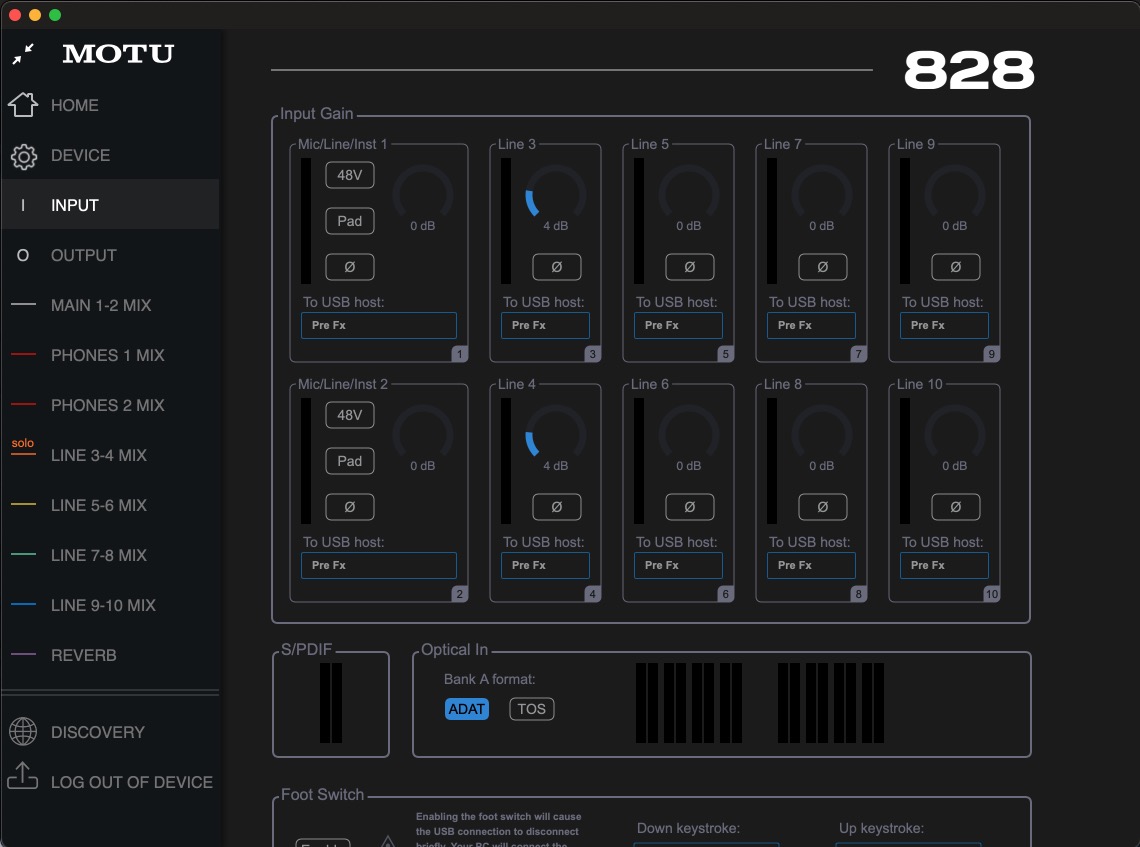Open the LINE 3-4 MIX page
This screenshot has height=847, width=1140.
point(111,455)
